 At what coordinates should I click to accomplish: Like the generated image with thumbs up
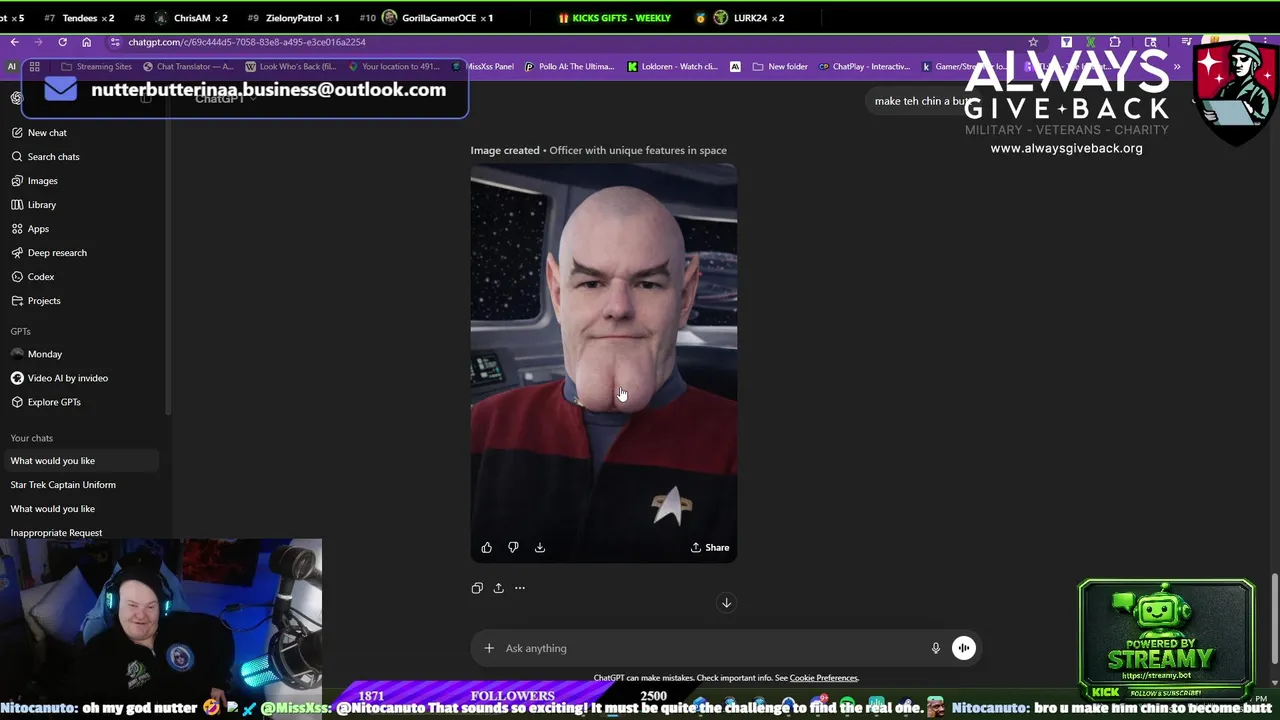click(487, 548)
